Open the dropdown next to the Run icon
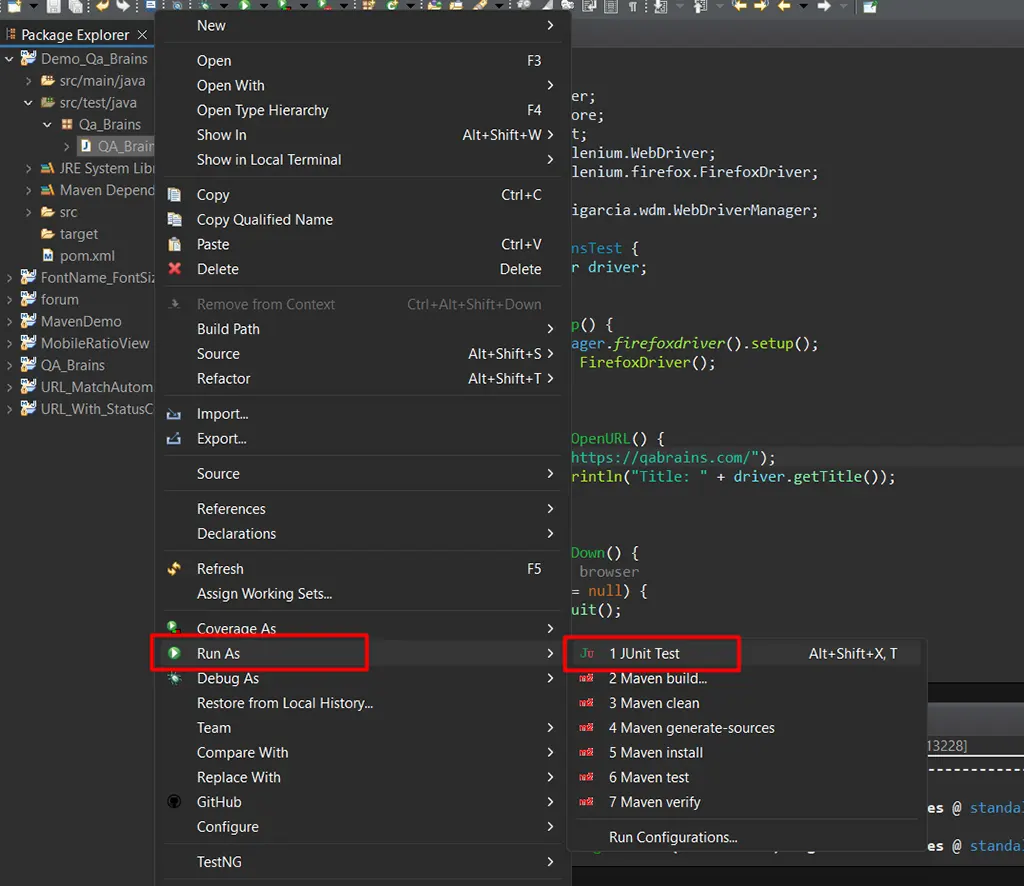 coord(262,8)
